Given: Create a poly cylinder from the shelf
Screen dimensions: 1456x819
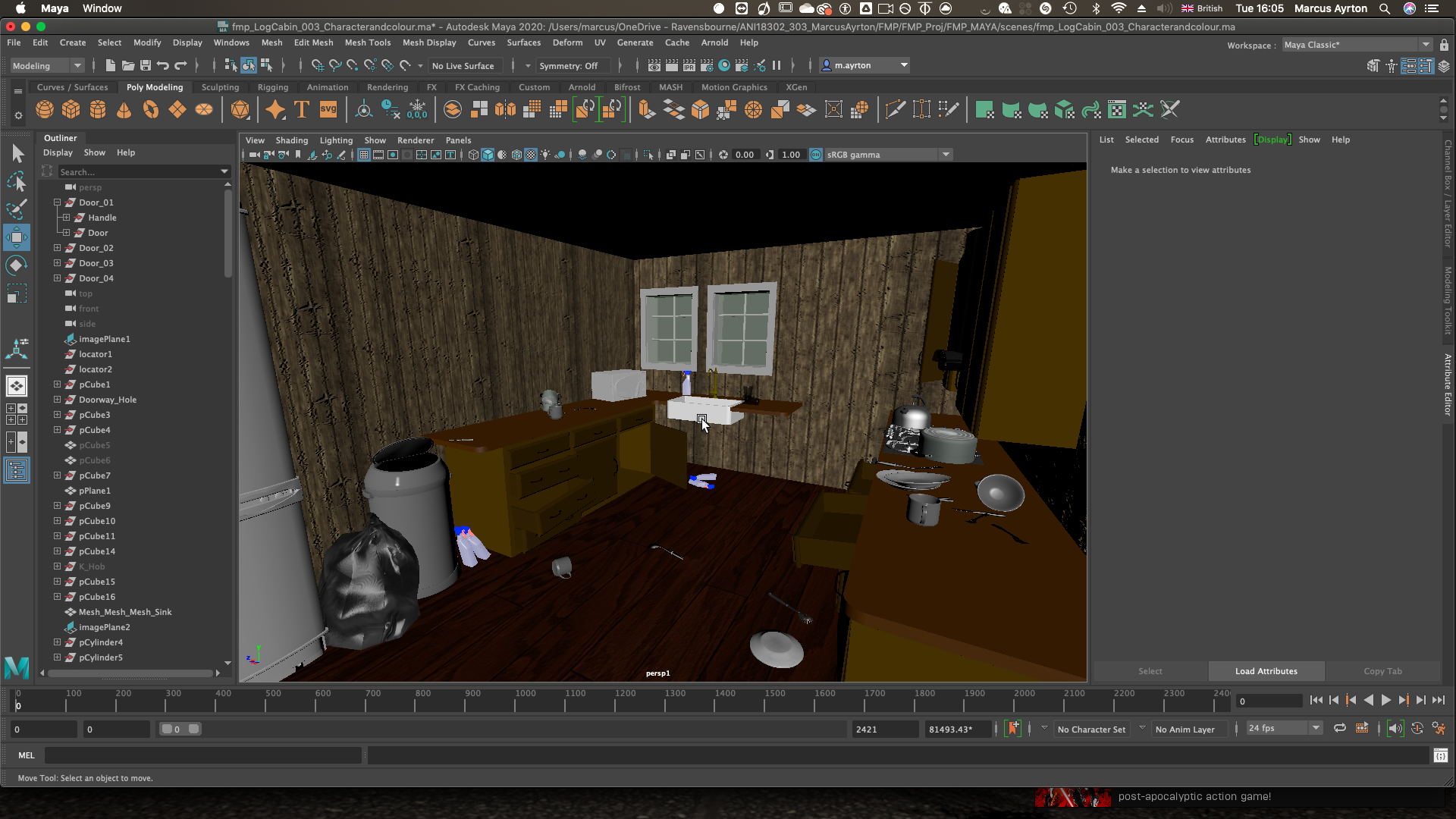Looking at the screenshot, I should tap(98, 110).
